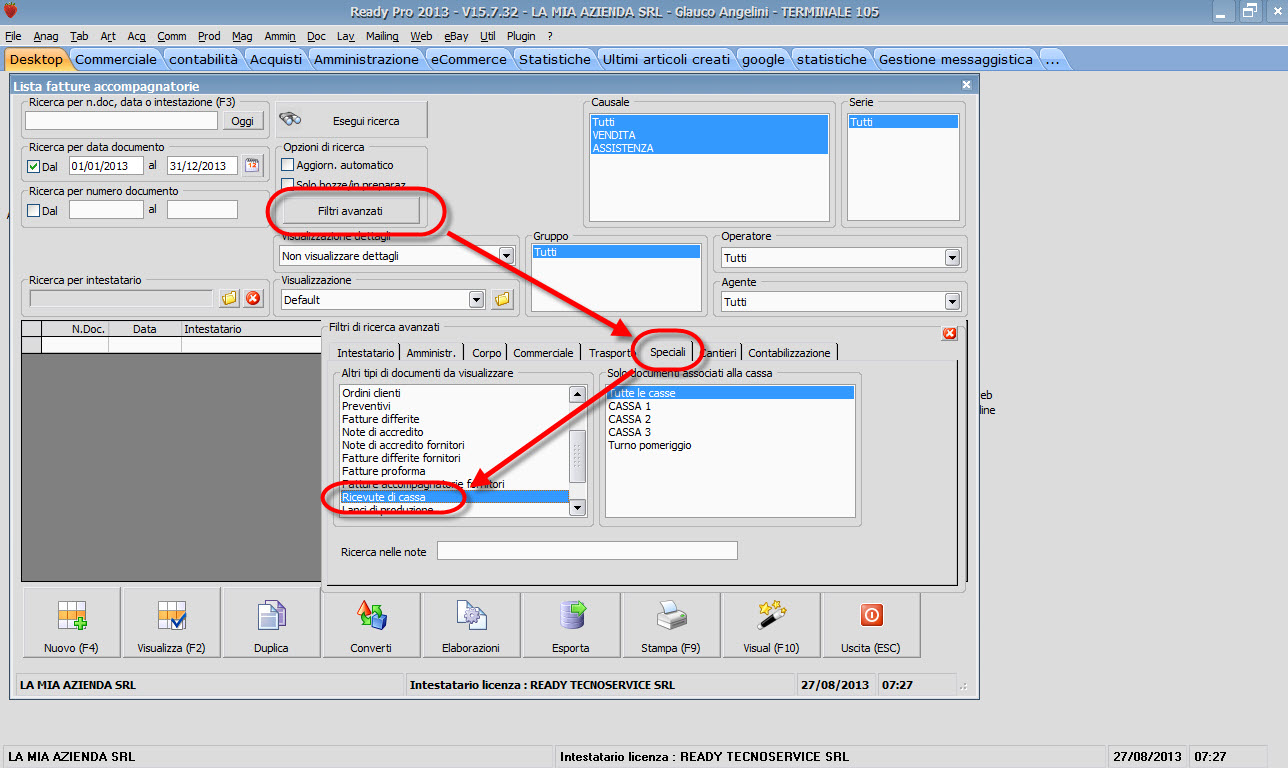Open the Comm menu
This screenshot has width=1288, height=768.
(x=172, y=36)
